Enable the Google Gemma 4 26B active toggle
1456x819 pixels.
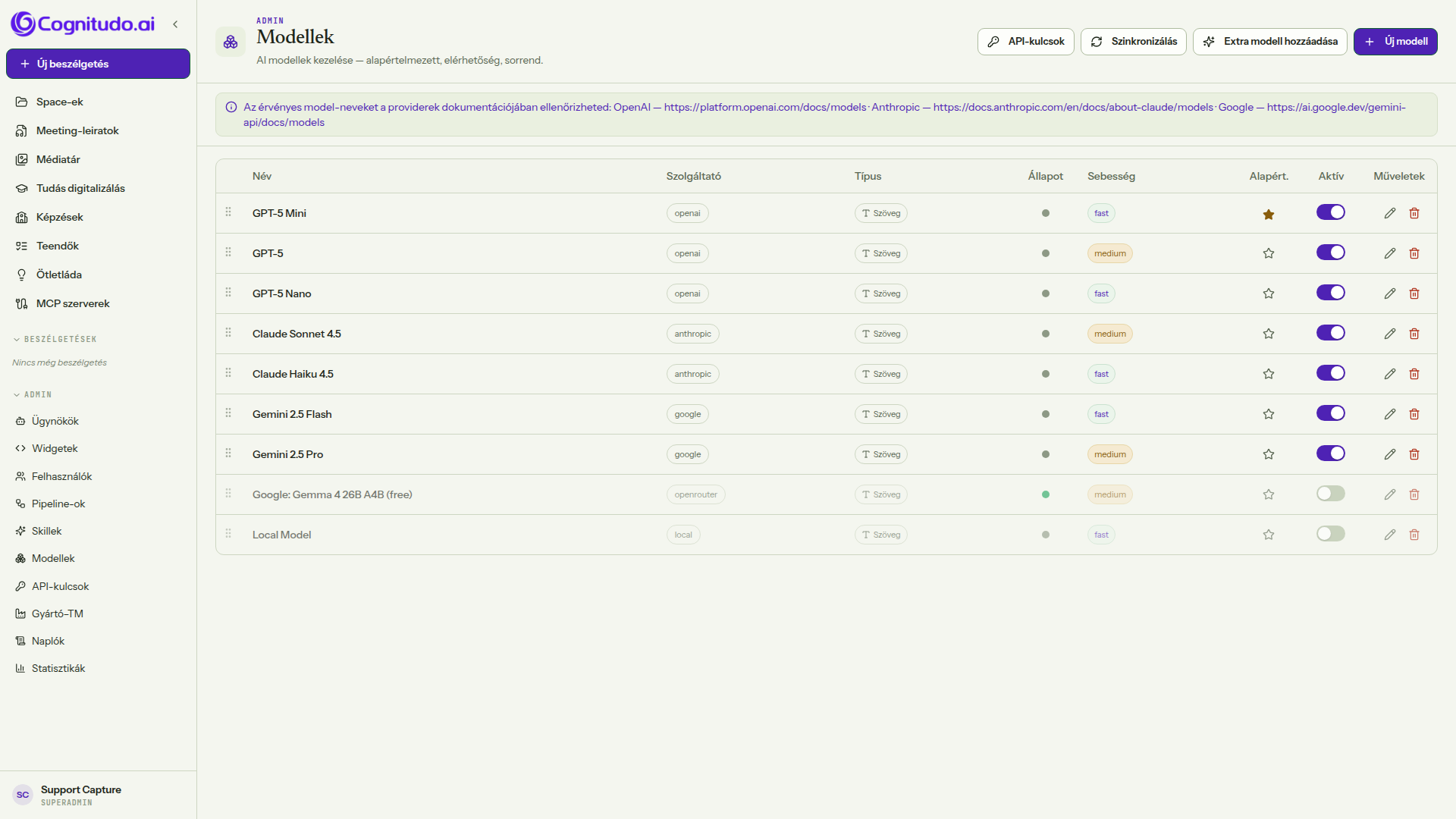point(1331,494)
